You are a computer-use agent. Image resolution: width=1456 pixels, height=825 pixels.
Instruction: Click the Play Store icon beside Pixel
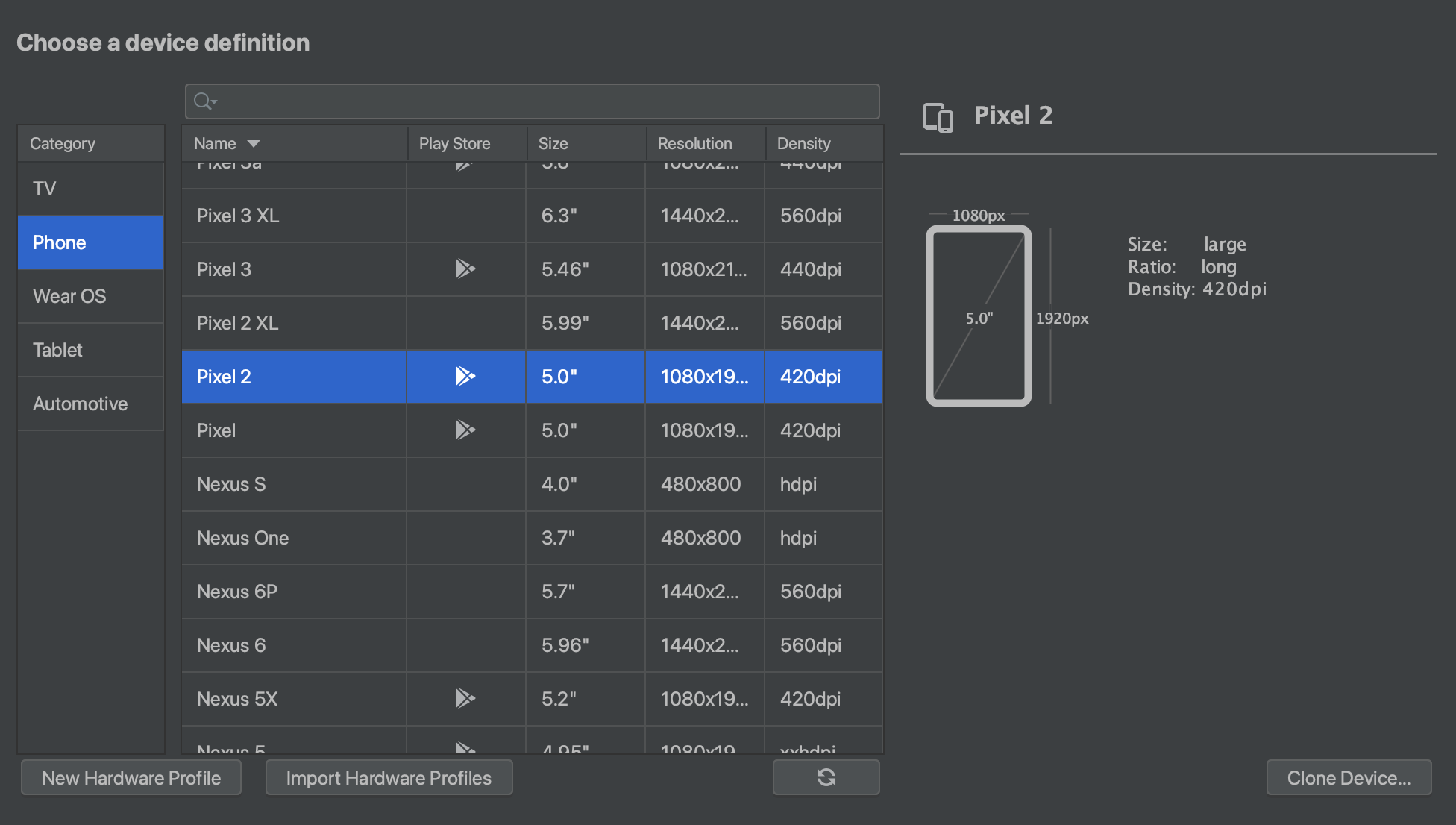point(465,430)
